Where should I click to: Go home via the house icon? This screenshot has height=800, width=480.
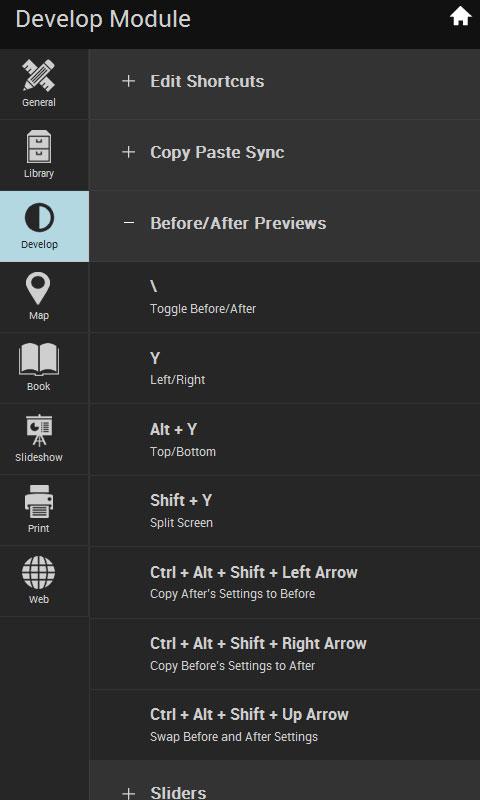pos(460,16)
